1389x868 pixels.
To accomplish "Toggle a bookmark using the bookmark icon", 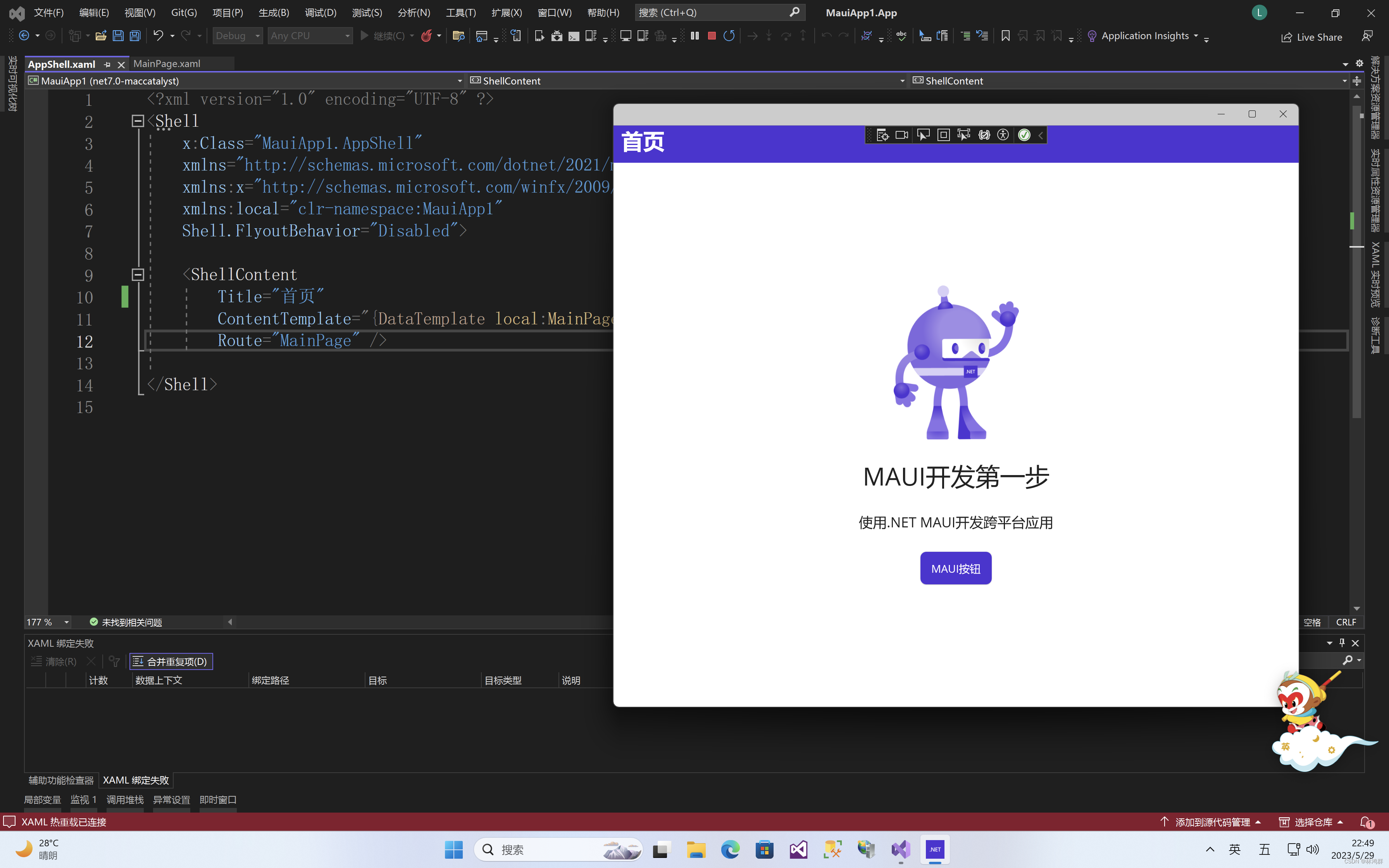I will coord(1005,36).
